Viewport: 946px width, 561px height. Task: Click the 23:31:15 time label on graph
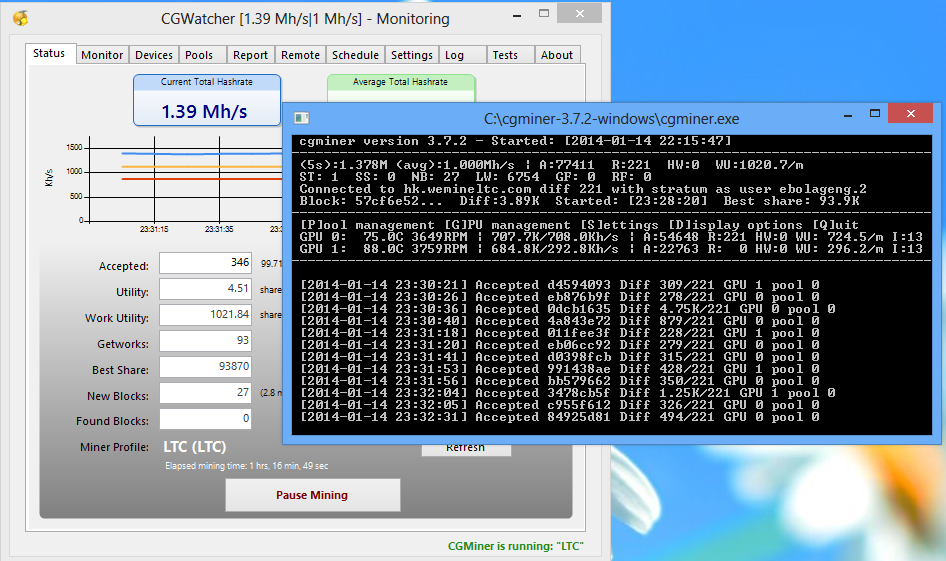(154, 229)
